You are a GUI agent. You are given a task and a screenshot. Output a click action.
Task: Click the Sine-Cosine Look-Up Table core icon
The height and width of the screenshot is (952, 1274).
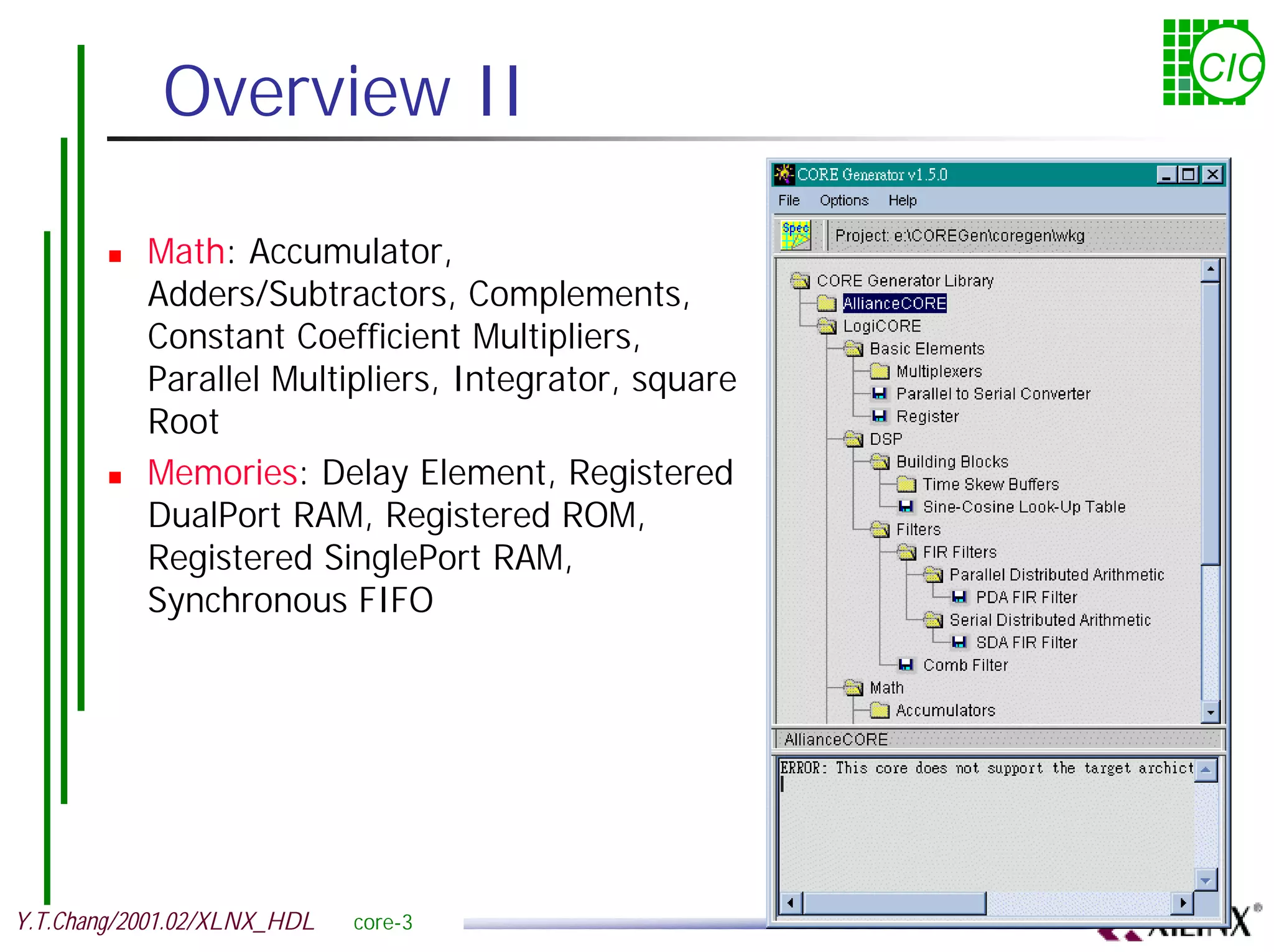(906, 506)
